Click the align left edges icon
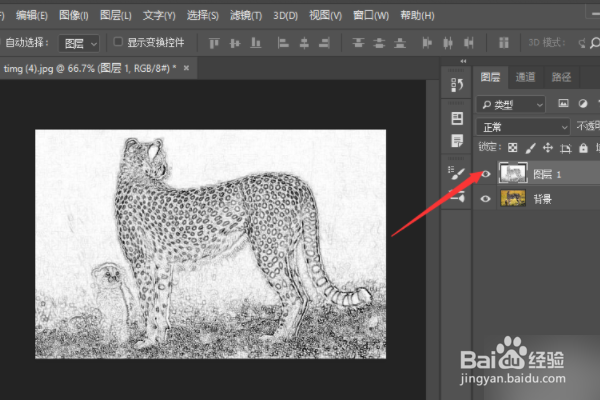The image size is (600, 400). click(x=283, y=43)
